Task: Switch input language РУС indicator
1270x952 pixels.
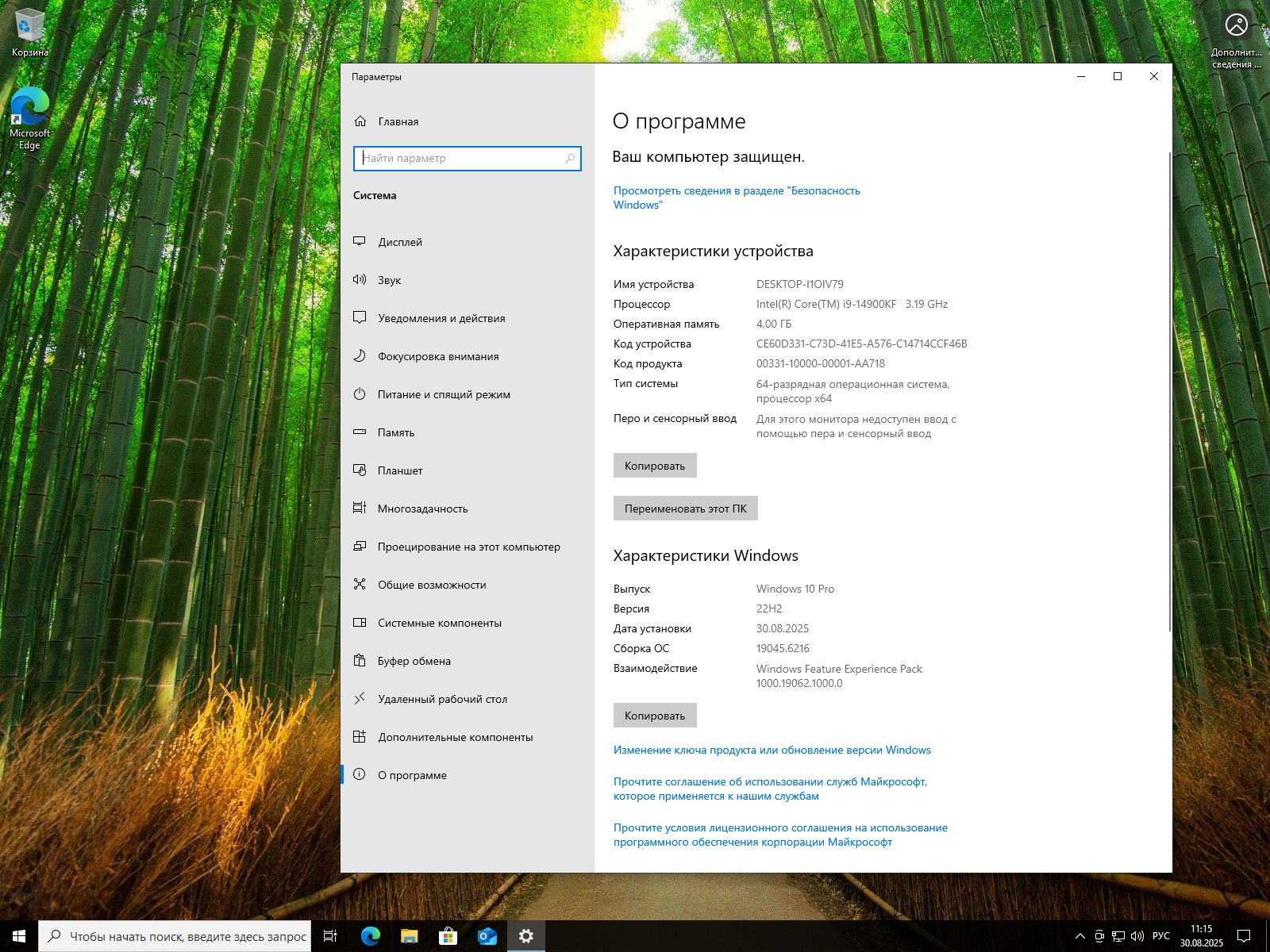Action: 1161,936
